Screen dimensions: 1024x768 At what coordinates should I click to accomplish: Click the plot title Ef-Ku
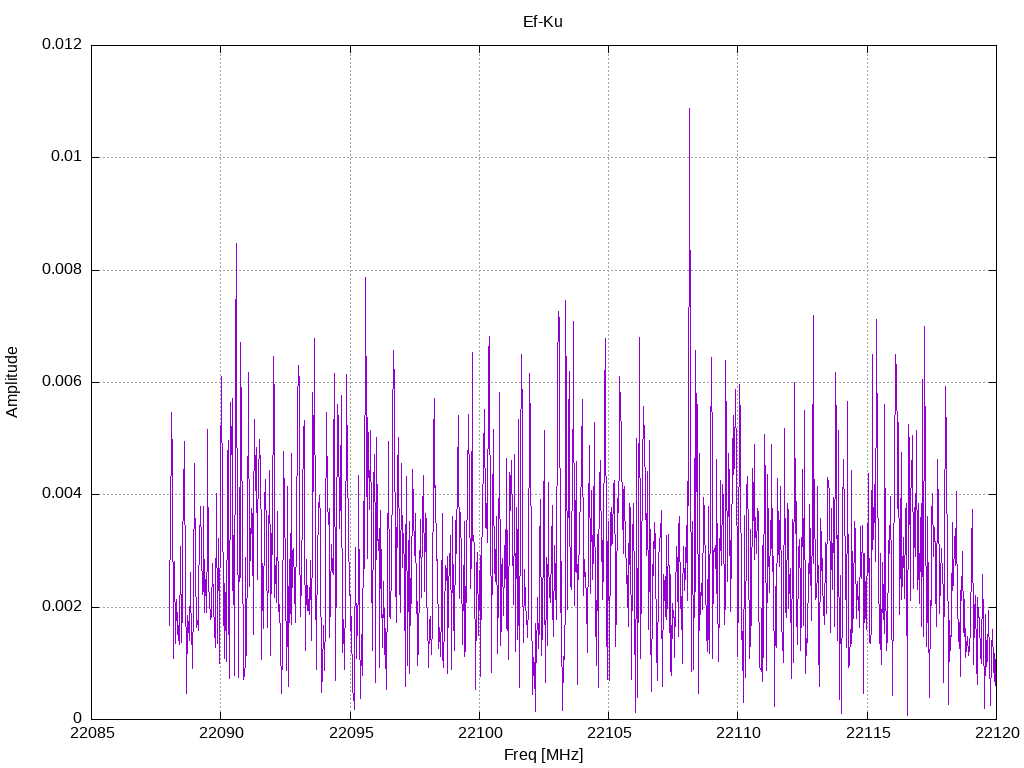[x=543, y=22]
